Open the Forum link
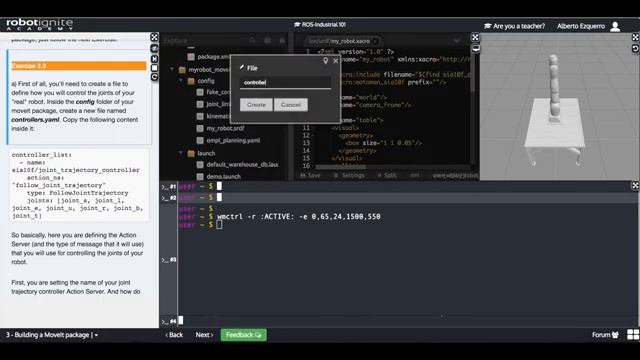Image resolution: width=640 pixels, height=360 pixels. click(x=605, y=335)
